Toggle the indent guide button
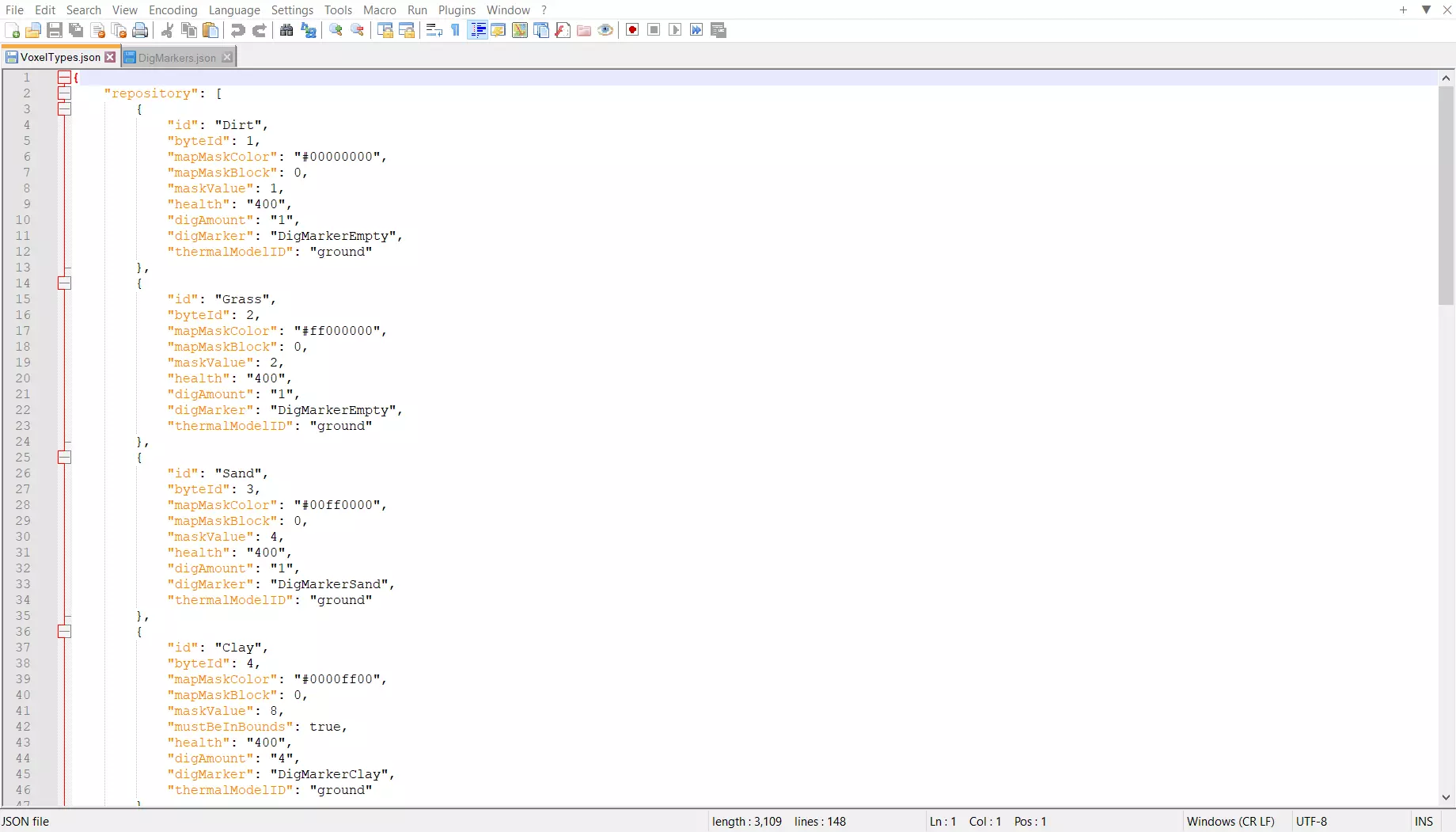The height and width of the screenshot is (832, 1456). click(x=477, y=30)
